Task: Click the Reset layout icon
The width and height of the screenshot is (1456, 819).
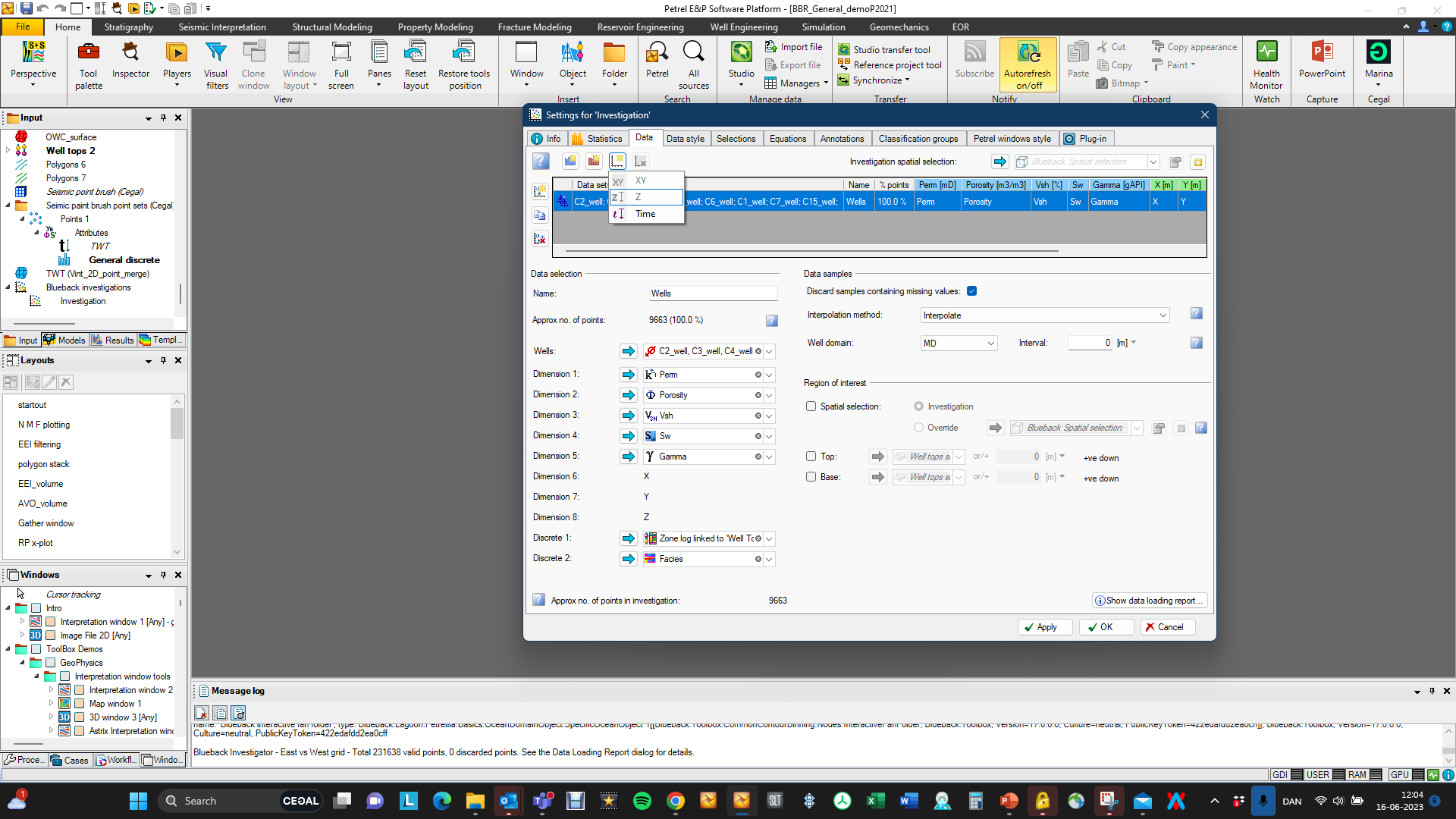Action: [x=416, y=65]
